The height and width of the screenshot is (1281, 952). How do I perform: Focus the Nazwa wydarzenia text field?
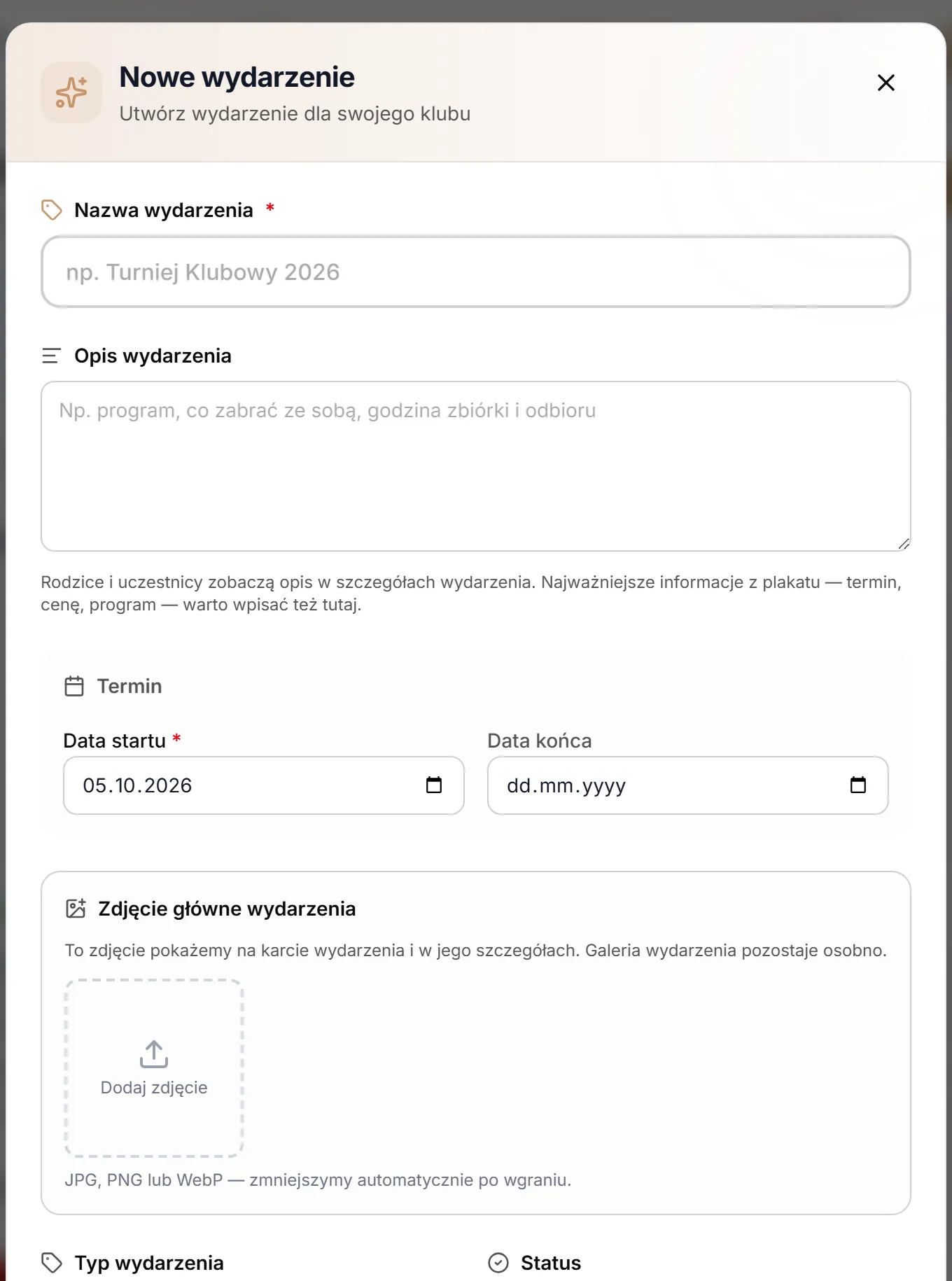tap(476, 272)
